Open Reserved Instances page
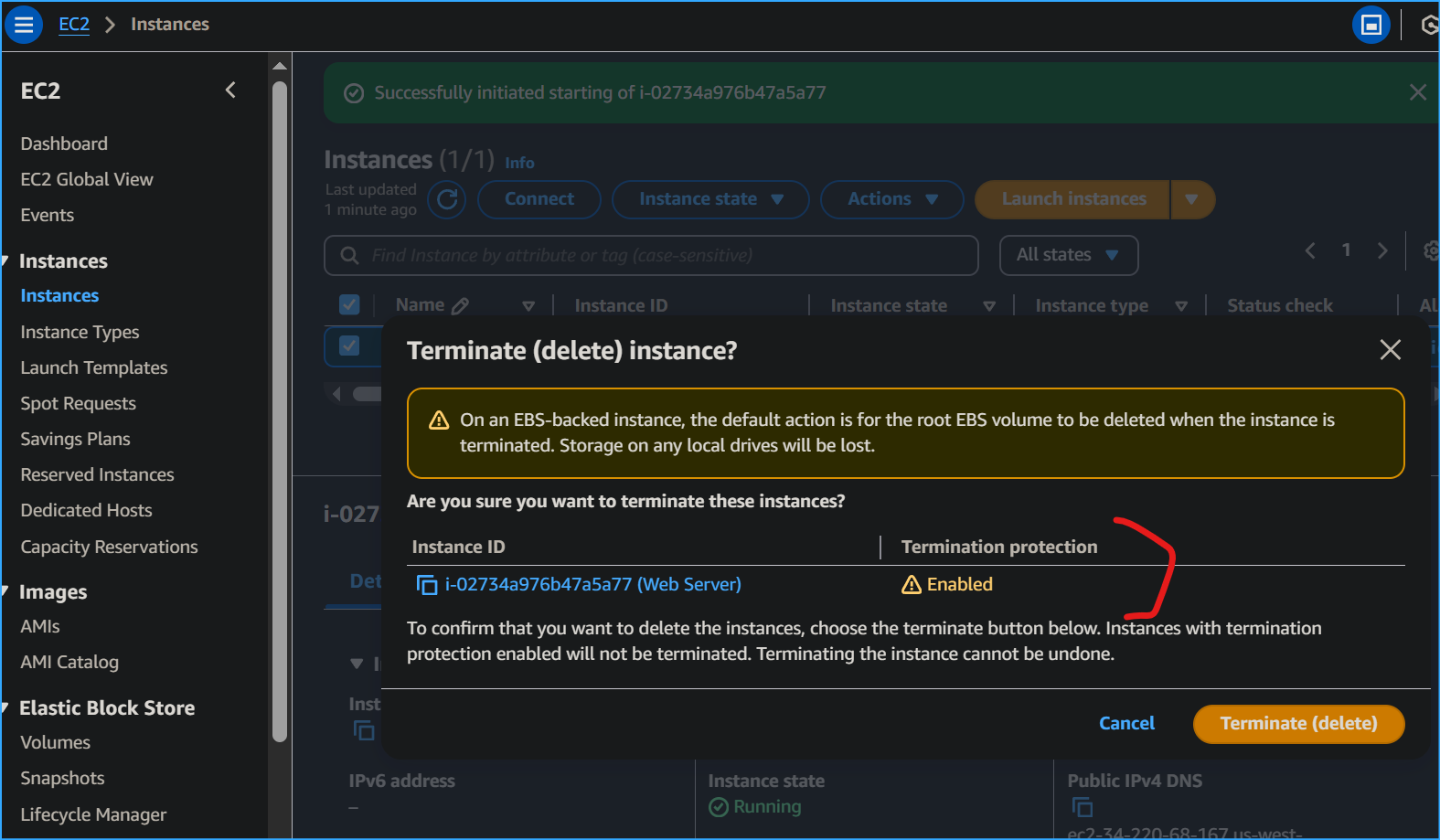 97,474
